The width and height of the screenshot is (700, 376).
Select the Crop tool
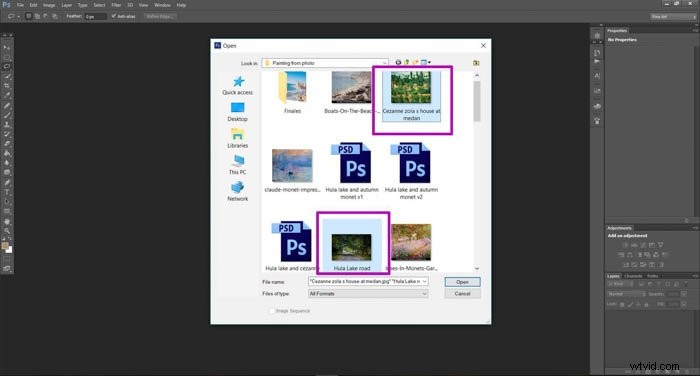(x=7, y=85)
